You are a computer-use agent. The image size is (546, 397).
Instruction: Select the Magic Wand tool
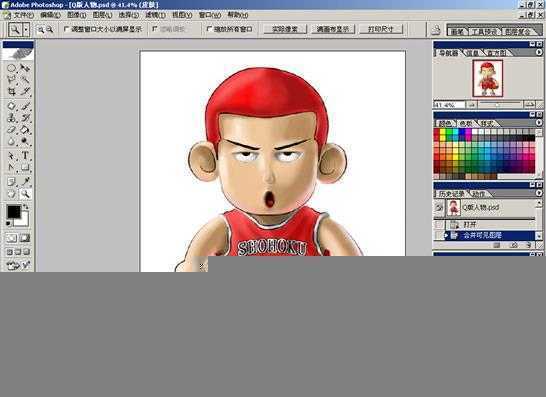pyautogui.click(x=24, y=80)
